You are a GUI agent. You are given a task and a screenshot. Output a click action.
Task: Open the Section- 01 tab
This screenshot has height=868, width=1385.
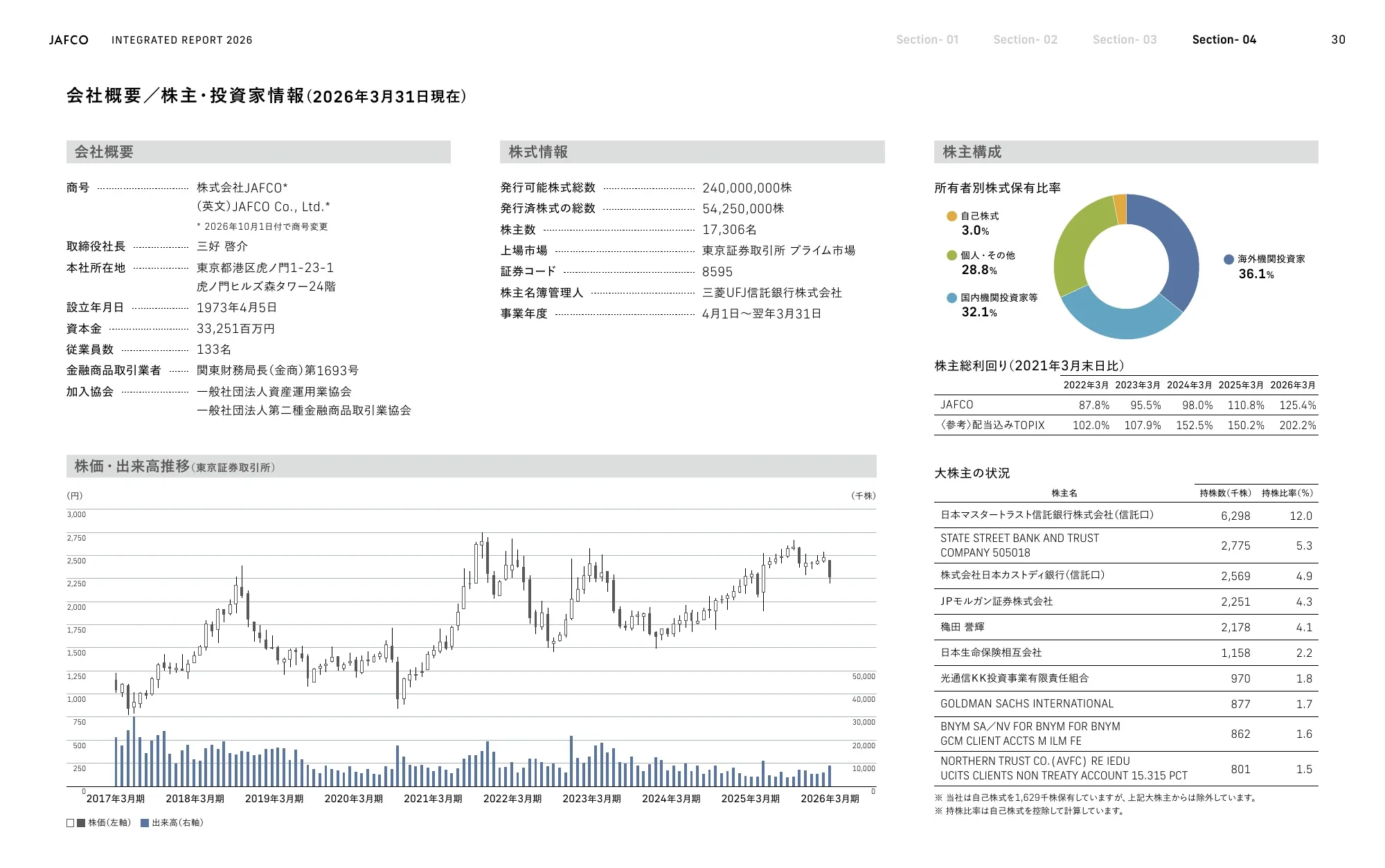927,39
